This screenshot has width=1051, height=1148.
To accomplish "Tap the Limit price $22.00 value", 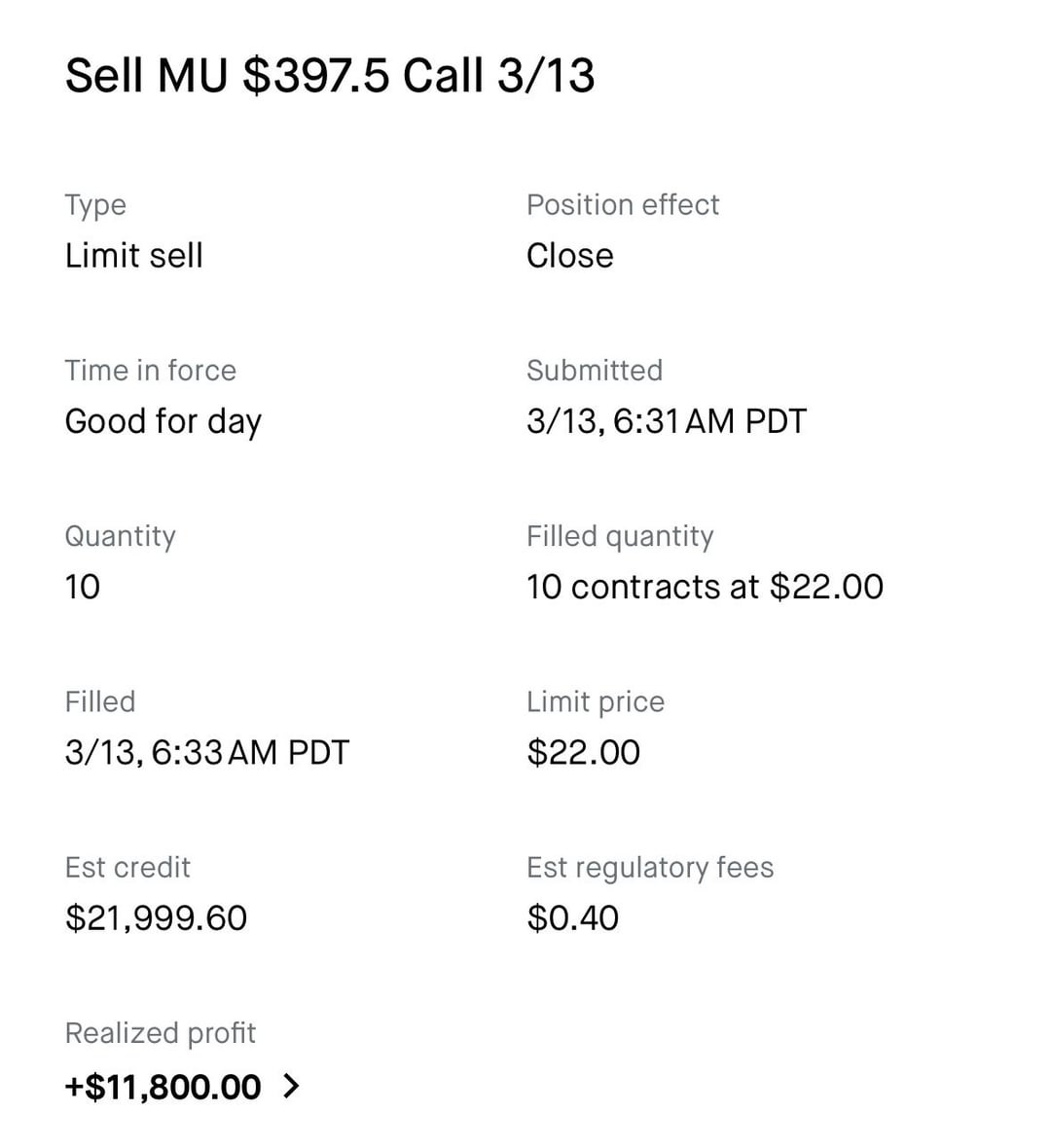I will [583, 752].
